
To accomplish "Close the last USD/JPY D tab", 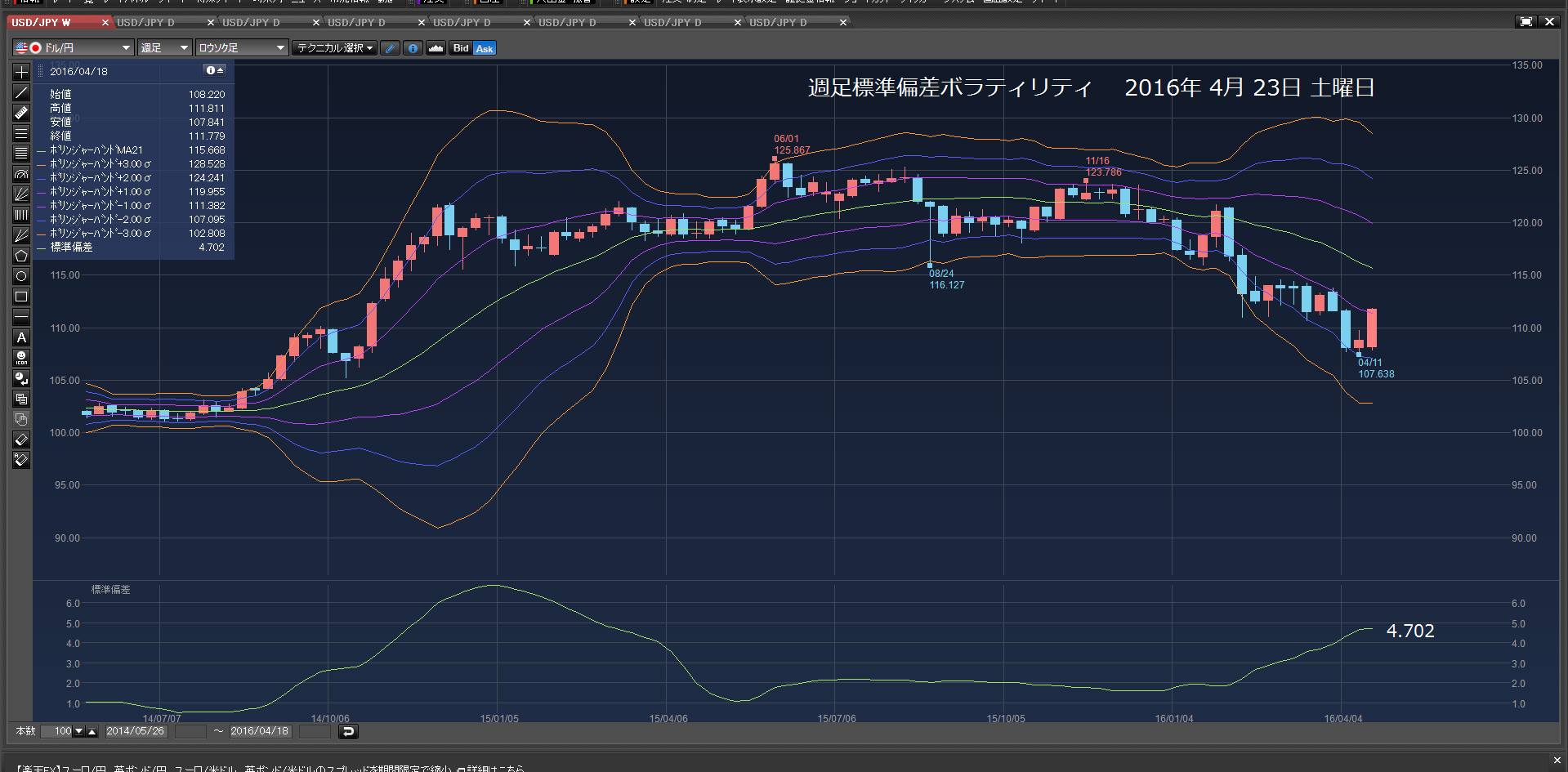I will click(843, 23).
